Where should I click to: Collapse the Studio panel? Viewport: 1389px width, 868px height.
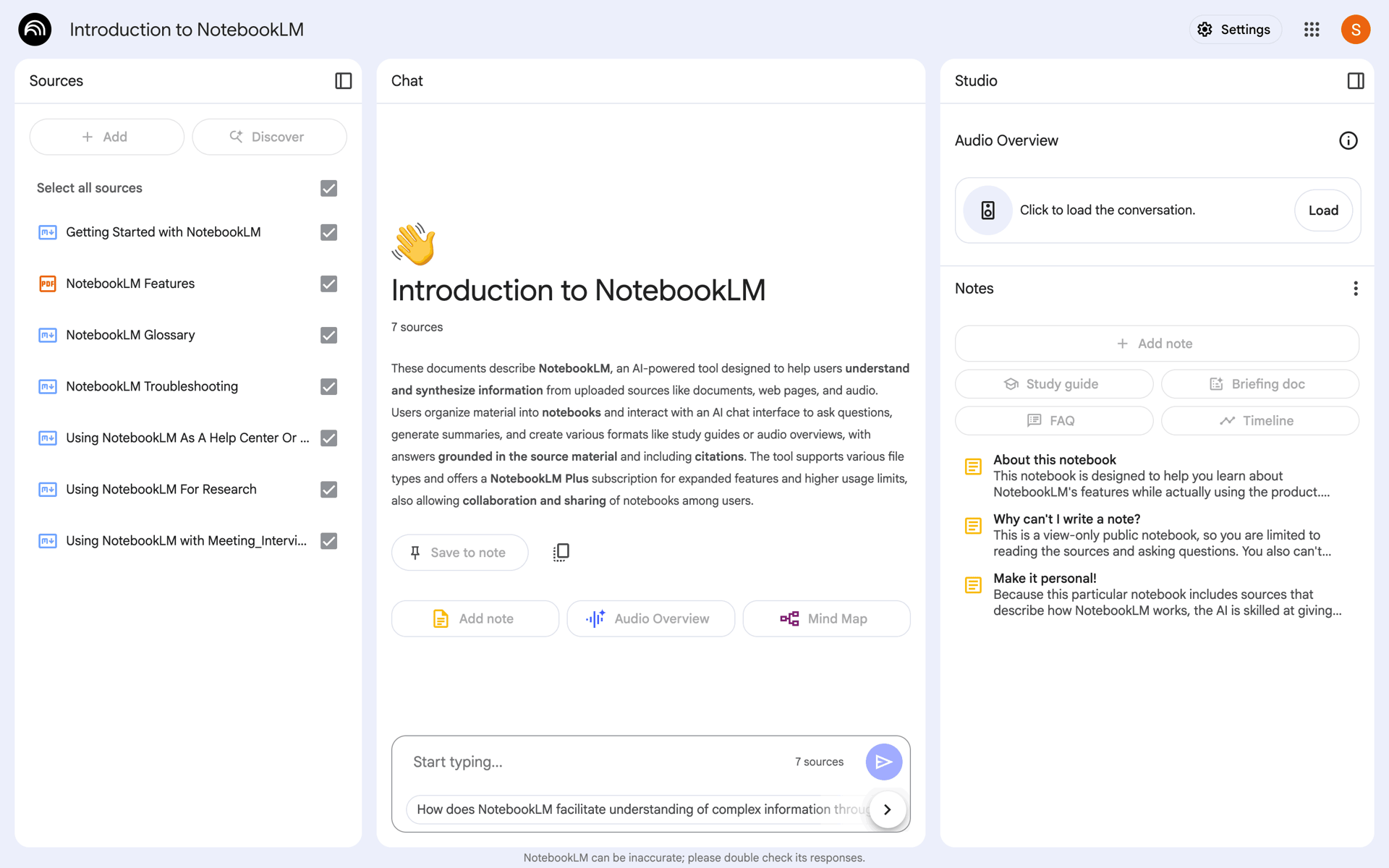click(1356, 81)
